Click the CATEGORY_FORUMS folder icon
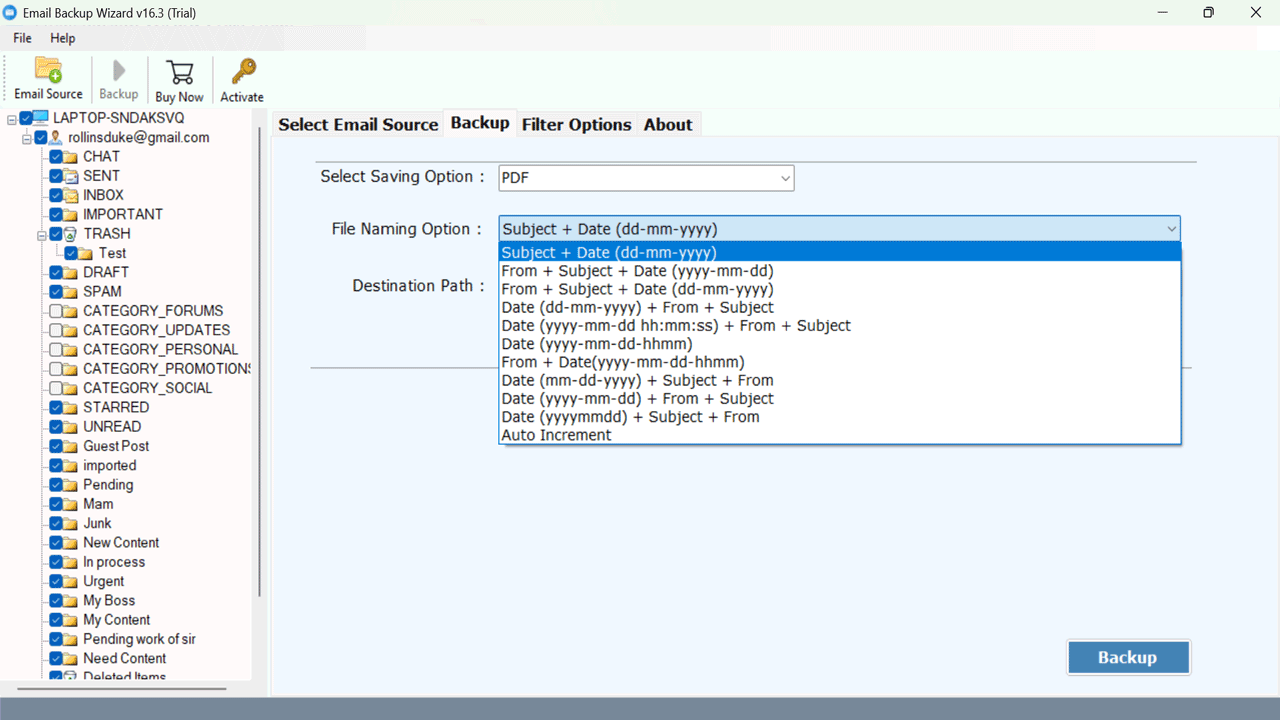 coord(71,311)
